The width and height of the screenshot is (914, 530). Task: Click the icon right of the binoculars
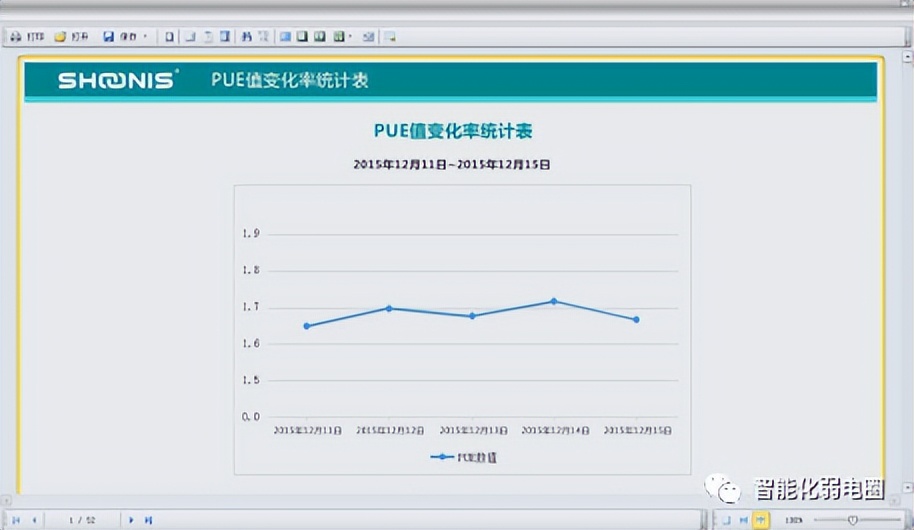point(263,37)
